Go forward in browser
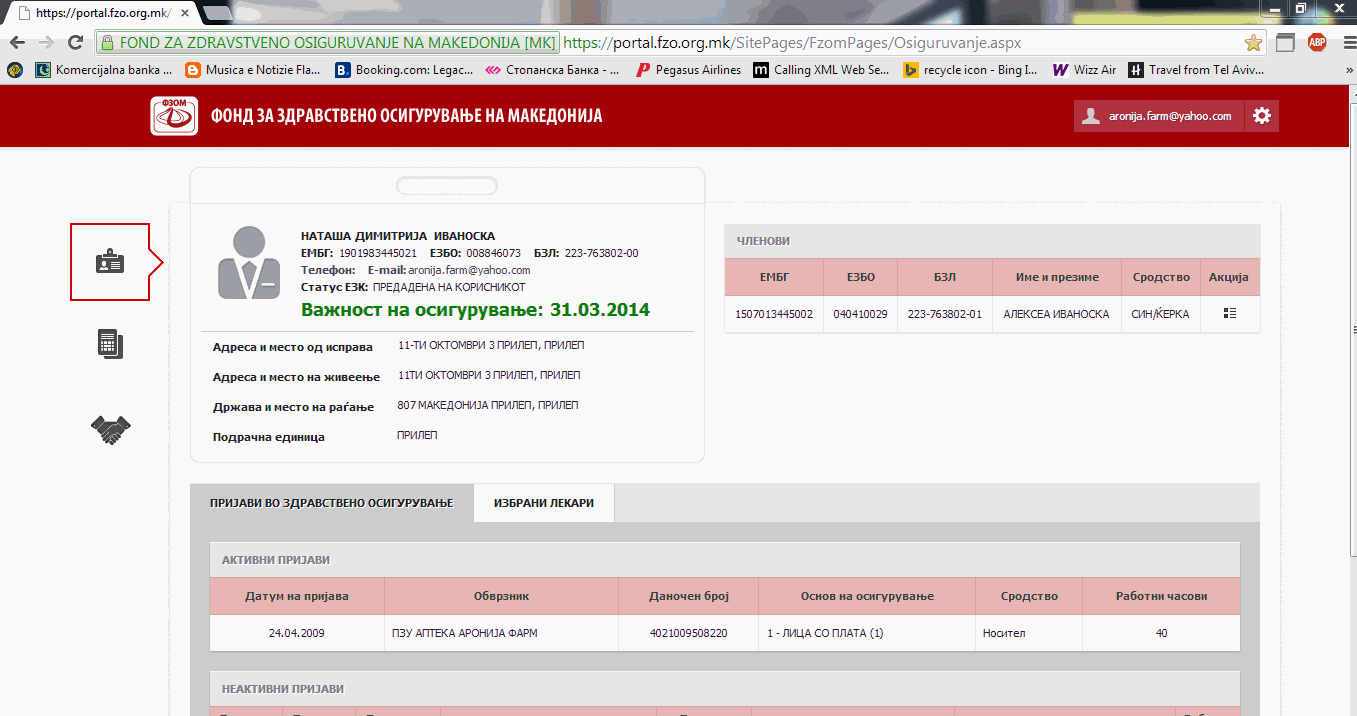The height and width of the screenshot is (716, 1357). coord(45,43)
